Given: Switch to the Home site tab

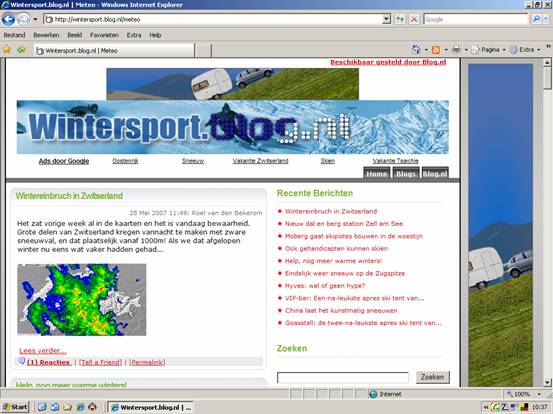Looking at the screenshot, I should (376, 173).
